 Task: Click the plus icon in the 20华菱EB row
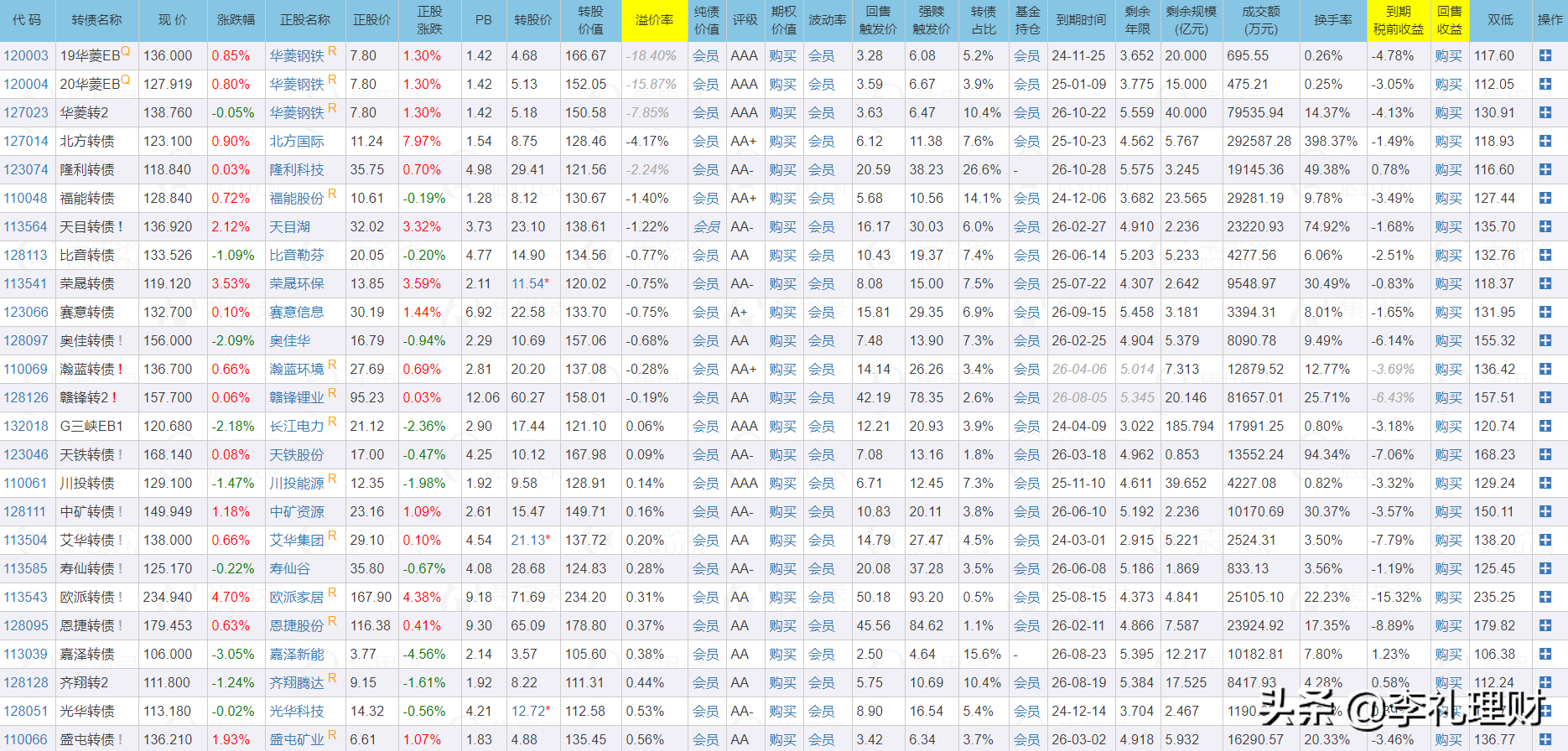[1545, 85]
